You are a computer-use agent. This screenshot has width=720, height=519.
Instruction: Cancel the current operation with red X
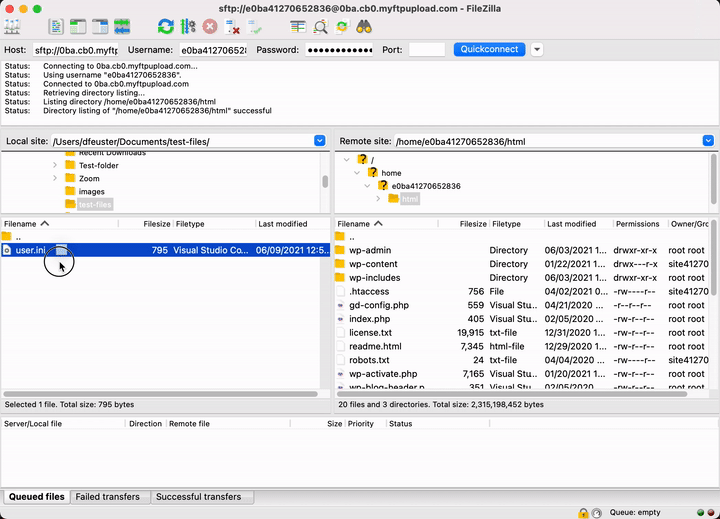[x=210, y=27]
